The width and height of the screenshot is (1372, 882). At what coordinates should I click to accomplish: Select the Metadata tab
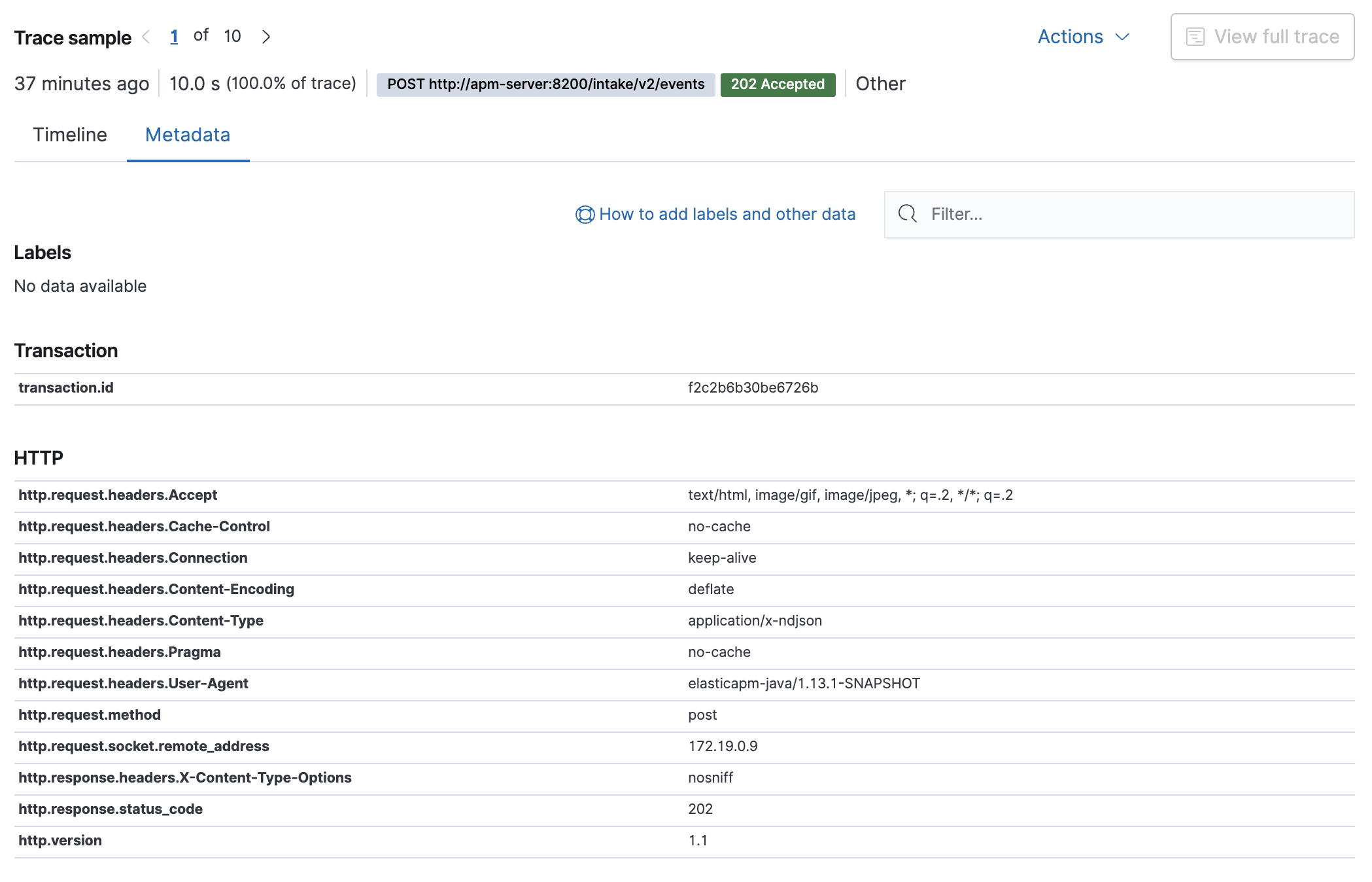(188, 134)
